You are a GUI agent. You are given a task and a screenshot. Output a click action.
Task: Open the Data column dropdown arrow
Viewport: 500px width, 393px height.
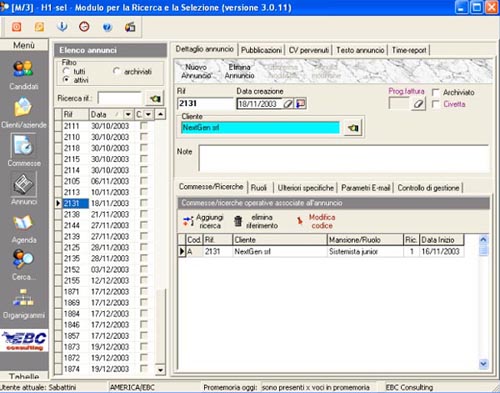click(x=128, y=115)
